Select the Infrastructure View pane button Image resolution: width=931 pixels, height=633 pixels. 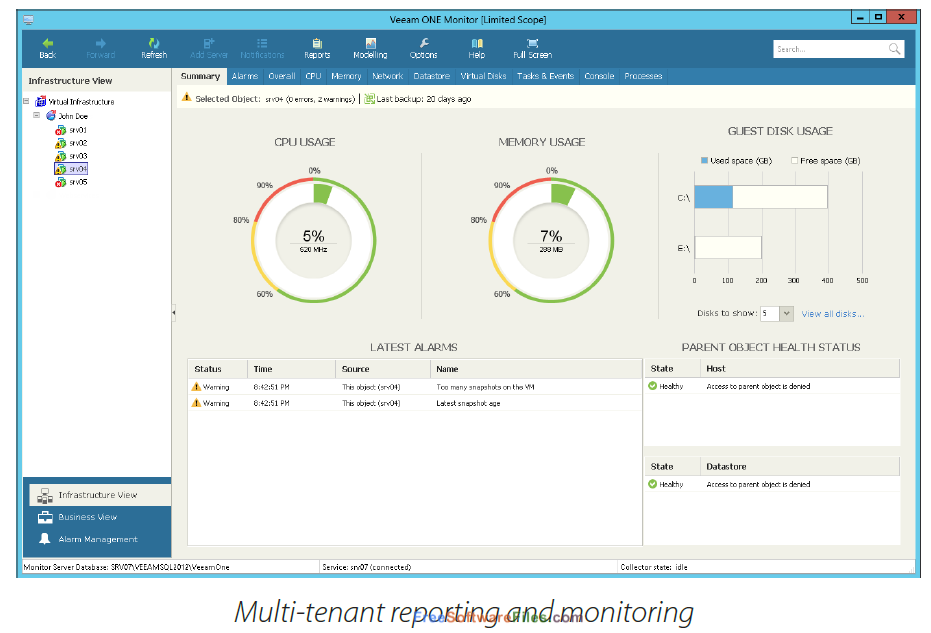(x=100, y=495)
